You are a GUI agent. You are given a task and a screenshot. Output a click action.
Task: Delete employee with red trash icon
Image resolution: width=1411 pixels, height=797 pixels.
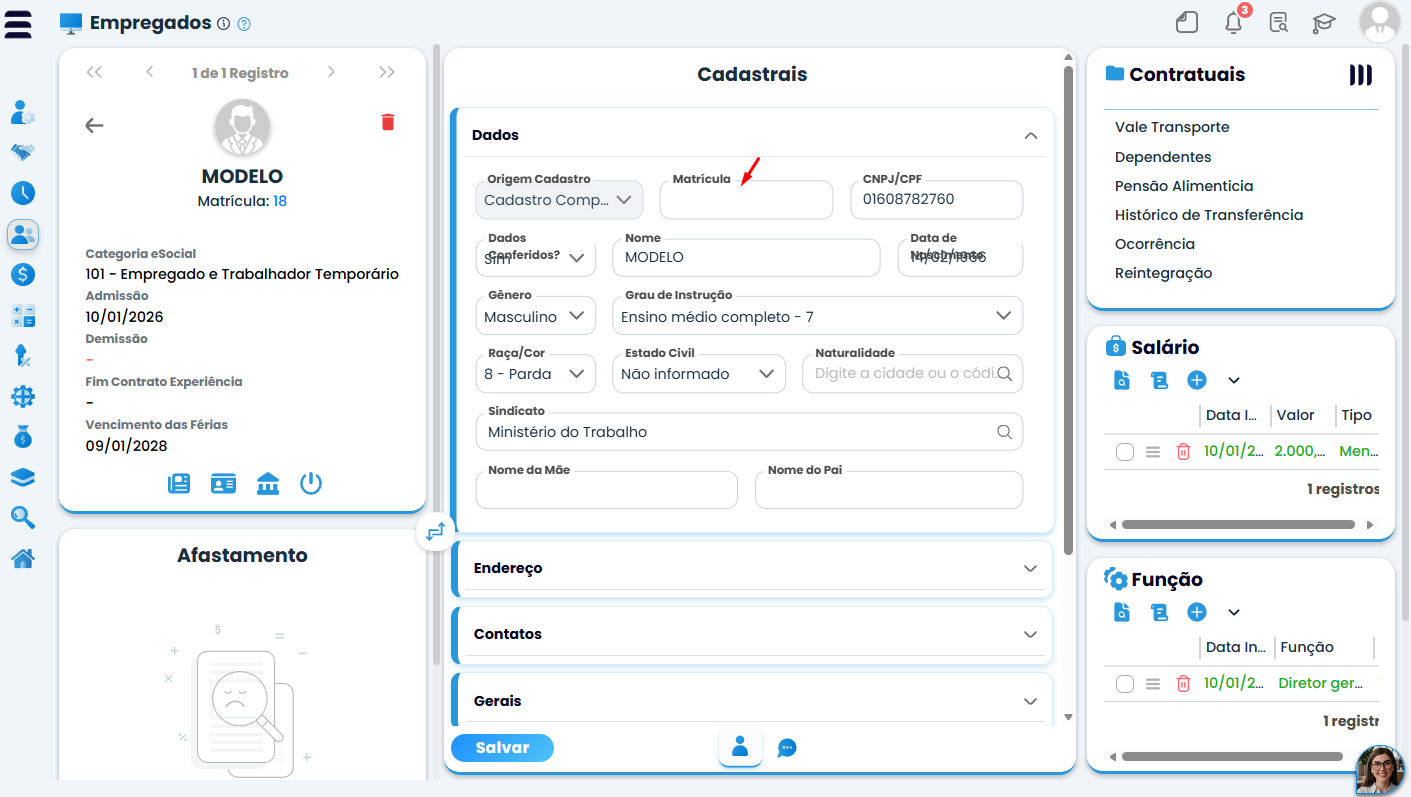[x=388, y=122]
